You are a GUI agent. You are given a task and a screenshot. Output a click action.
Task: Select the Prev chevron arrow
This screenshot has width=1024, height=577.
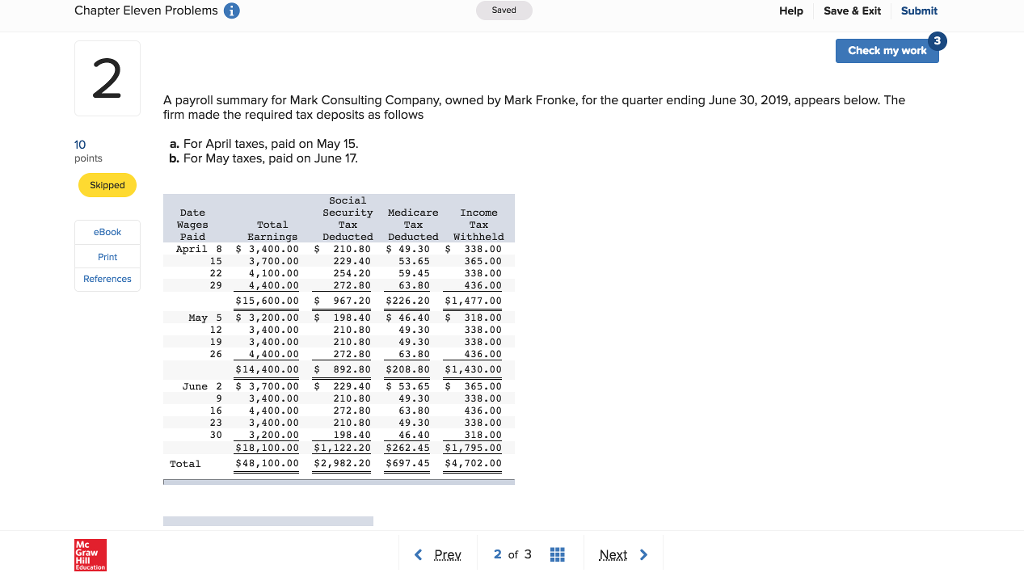coord(419,553)
